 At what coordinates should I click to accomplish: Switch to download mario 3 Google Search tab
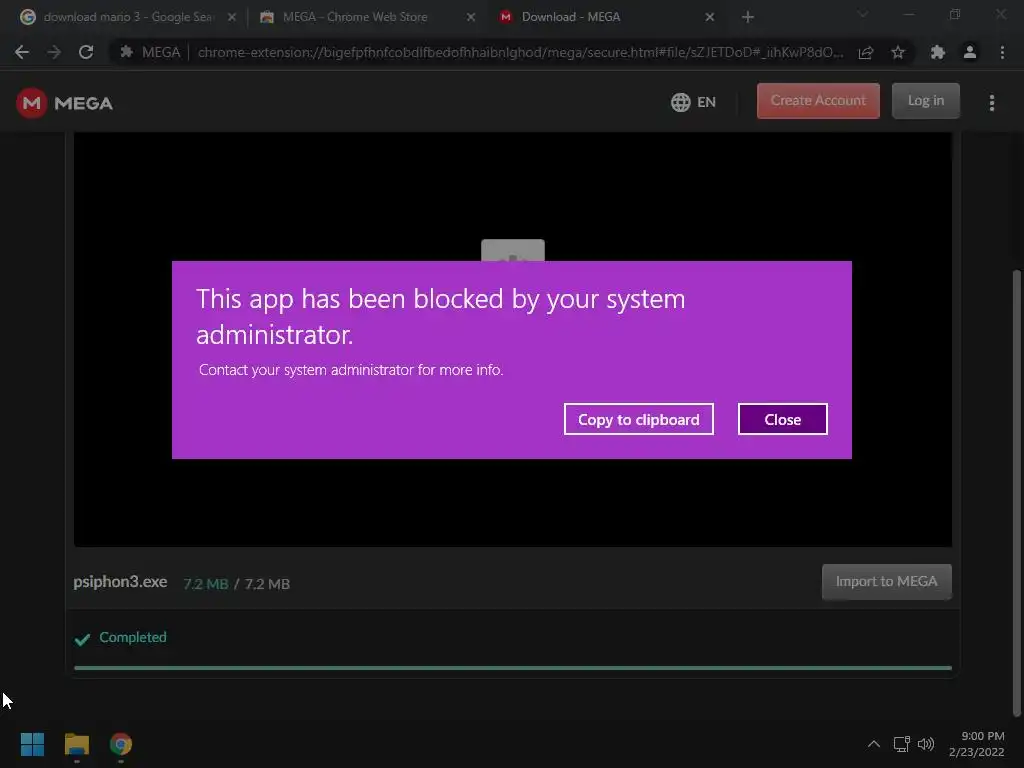127,17
